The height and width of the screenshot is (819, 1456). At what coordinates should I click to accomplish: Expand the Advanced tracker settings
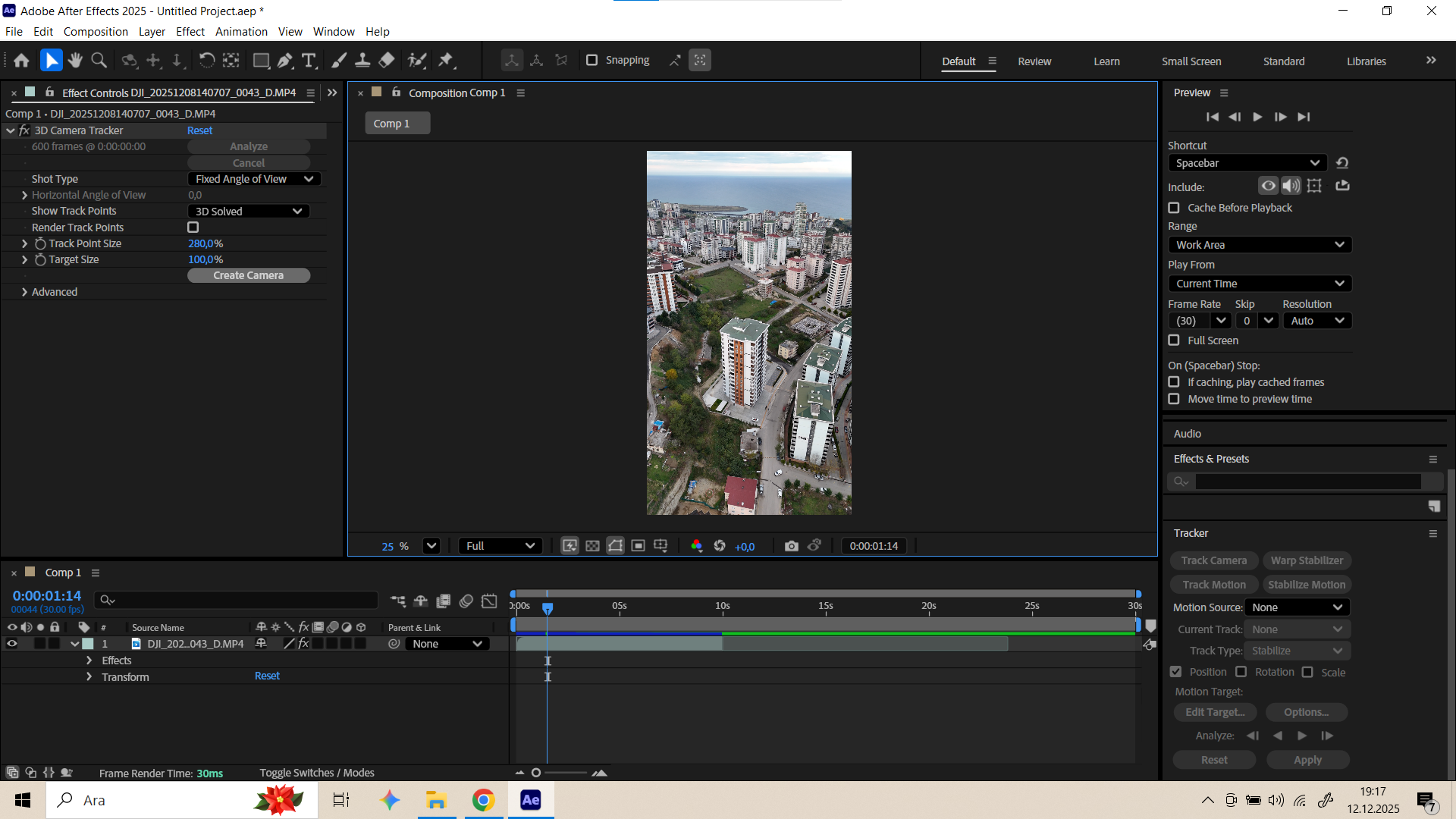point(25,292)
